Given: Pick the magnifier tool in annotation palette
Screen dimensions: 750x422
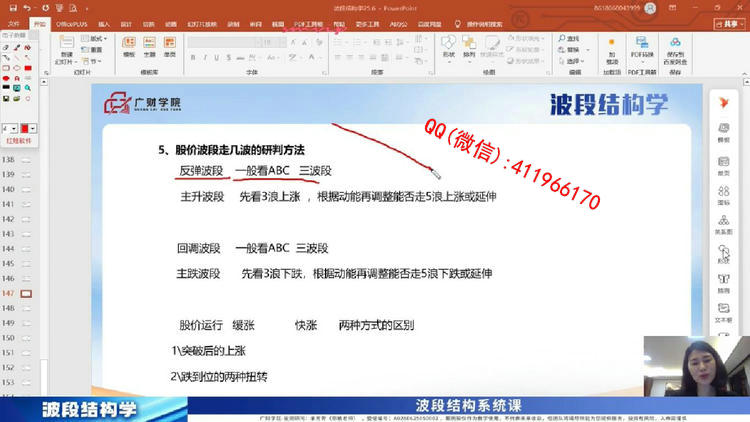Looking at the screenshot, I should point(28,88).
